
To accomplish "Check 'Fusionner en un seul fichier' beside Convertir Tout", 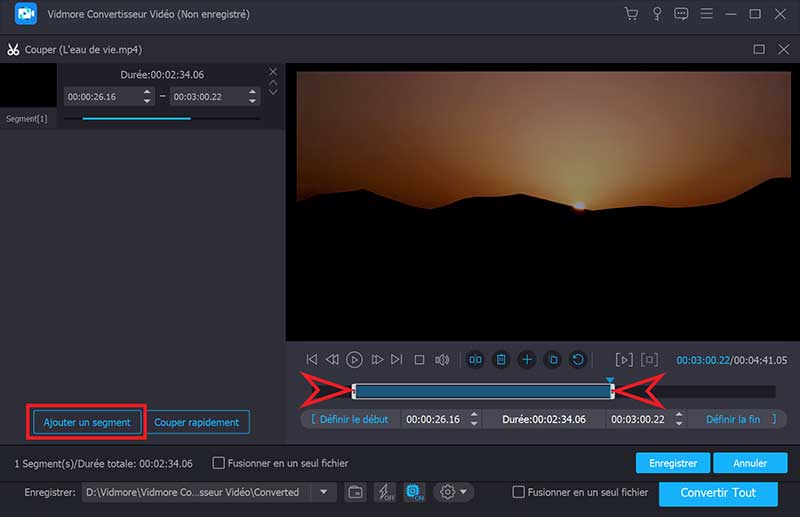I will [518, 492].
